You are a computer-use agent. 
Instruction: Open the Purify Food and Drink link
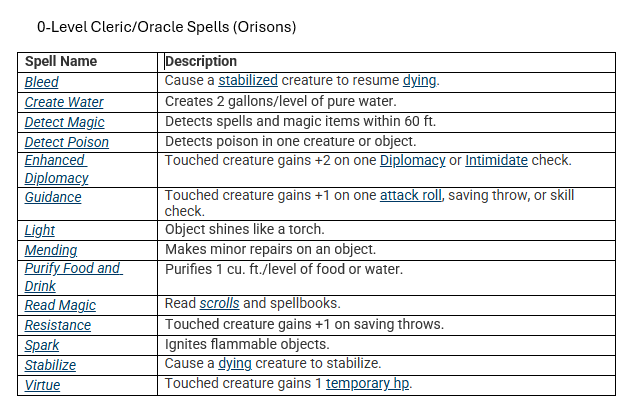(x=73, y=277)
